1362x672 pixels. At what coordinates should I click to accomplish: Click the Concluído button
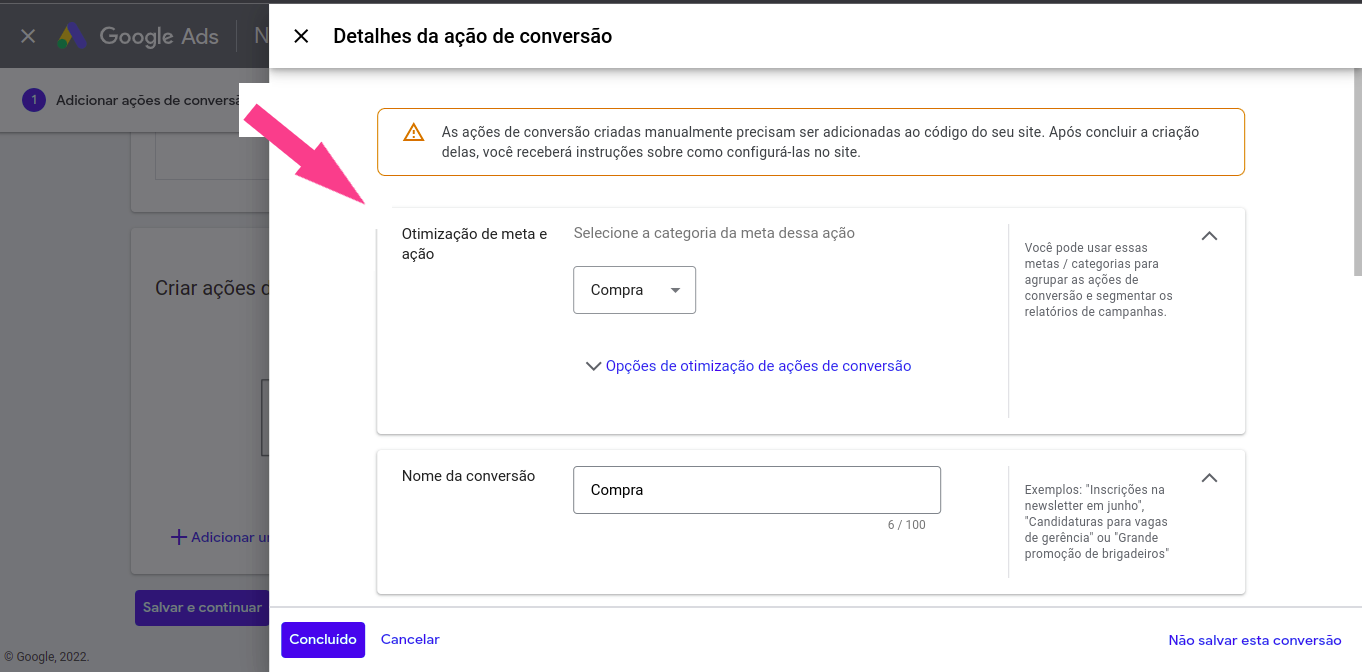(323, 640)
